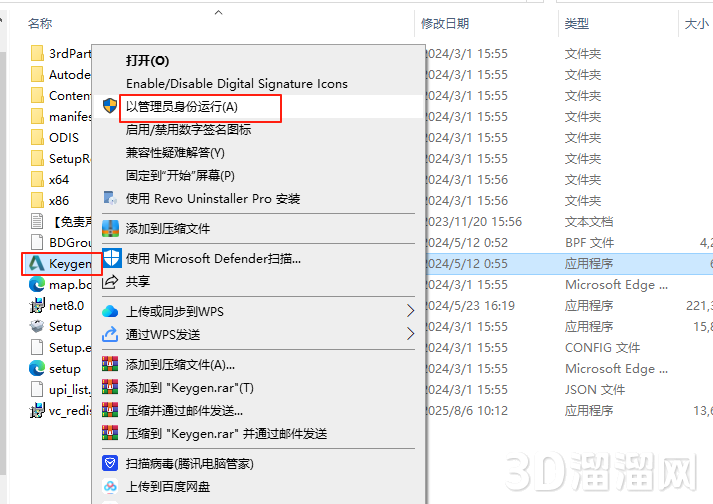Choose 使用 Revo Uninstaller Pro 安装
Viewport: 713px width, 504px height.
[x=213, y=198]
